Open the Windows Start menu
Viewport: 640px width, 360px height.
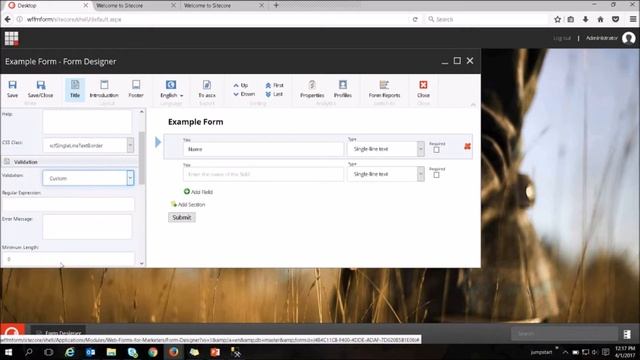pyautogui.click(x=8, y=352)
